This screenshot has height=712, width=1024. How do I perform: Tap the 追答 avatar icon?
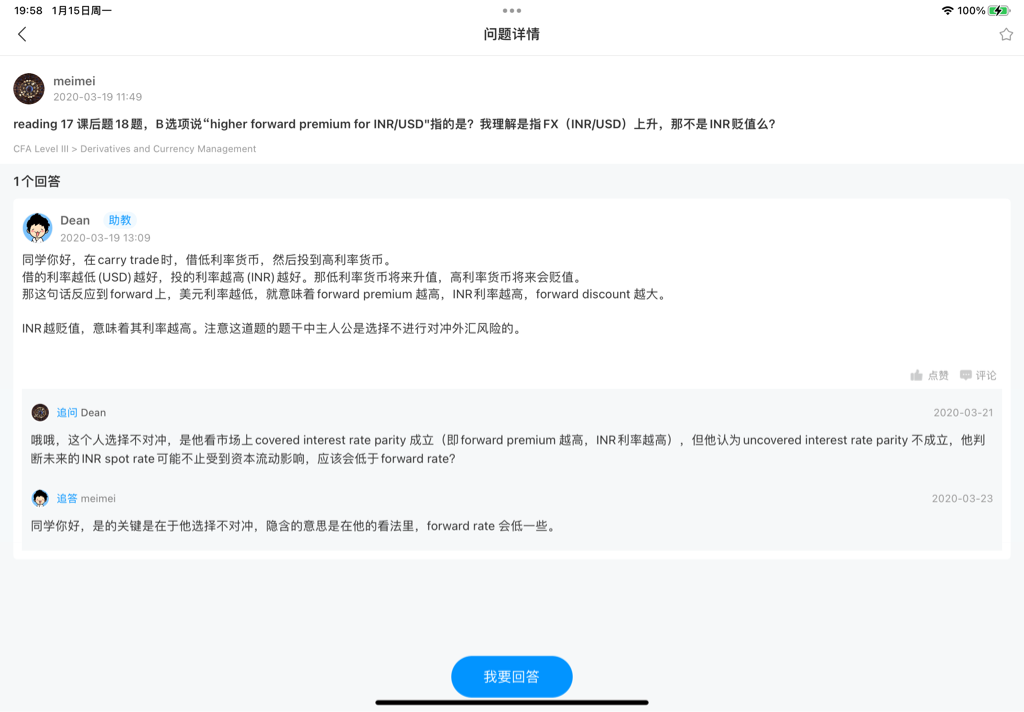(x=40, y=498)
